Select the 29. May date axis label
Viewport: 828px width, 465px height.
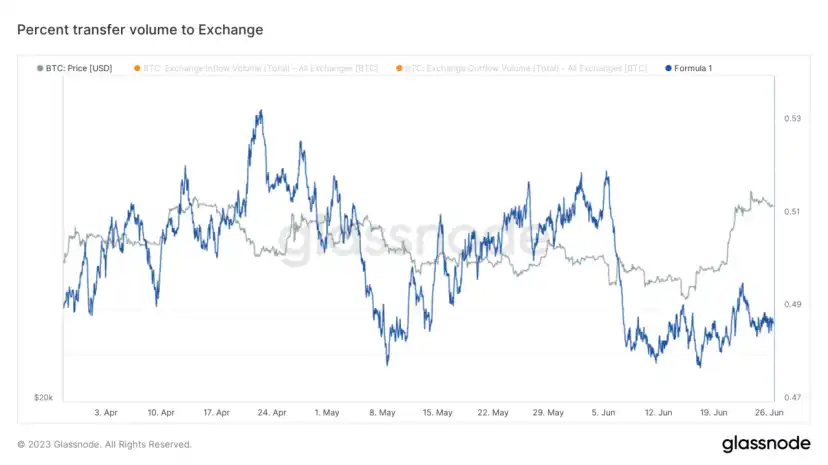548,412
